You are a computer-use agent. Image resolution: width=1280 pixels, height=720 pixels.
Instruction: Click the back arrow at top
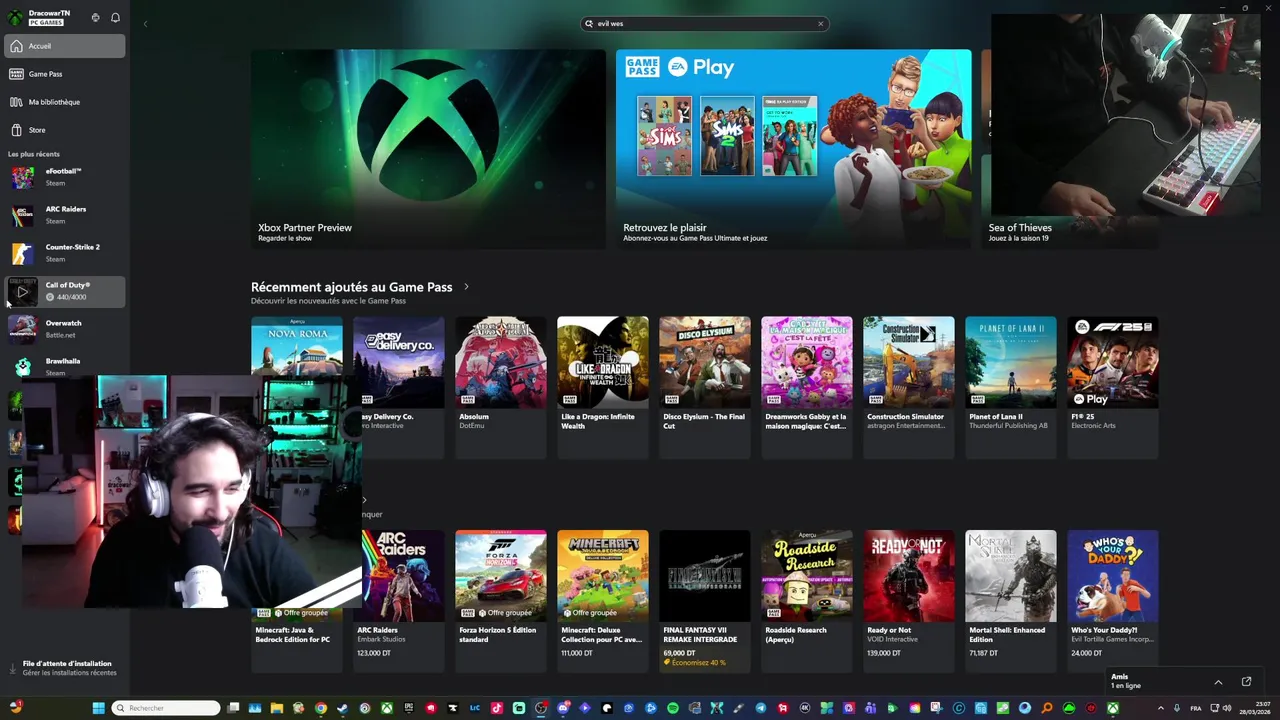coord(145,23)
